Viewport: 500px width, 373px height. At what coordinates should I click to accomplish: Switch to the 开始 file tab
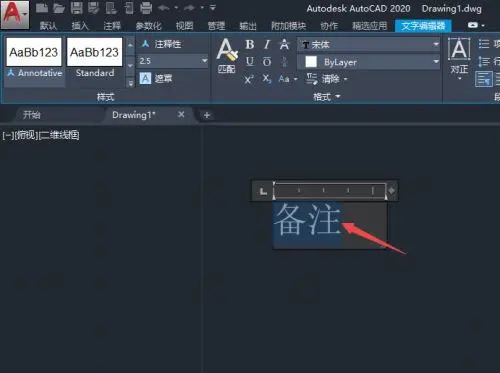pyautogui.click(x=32, y=115)
